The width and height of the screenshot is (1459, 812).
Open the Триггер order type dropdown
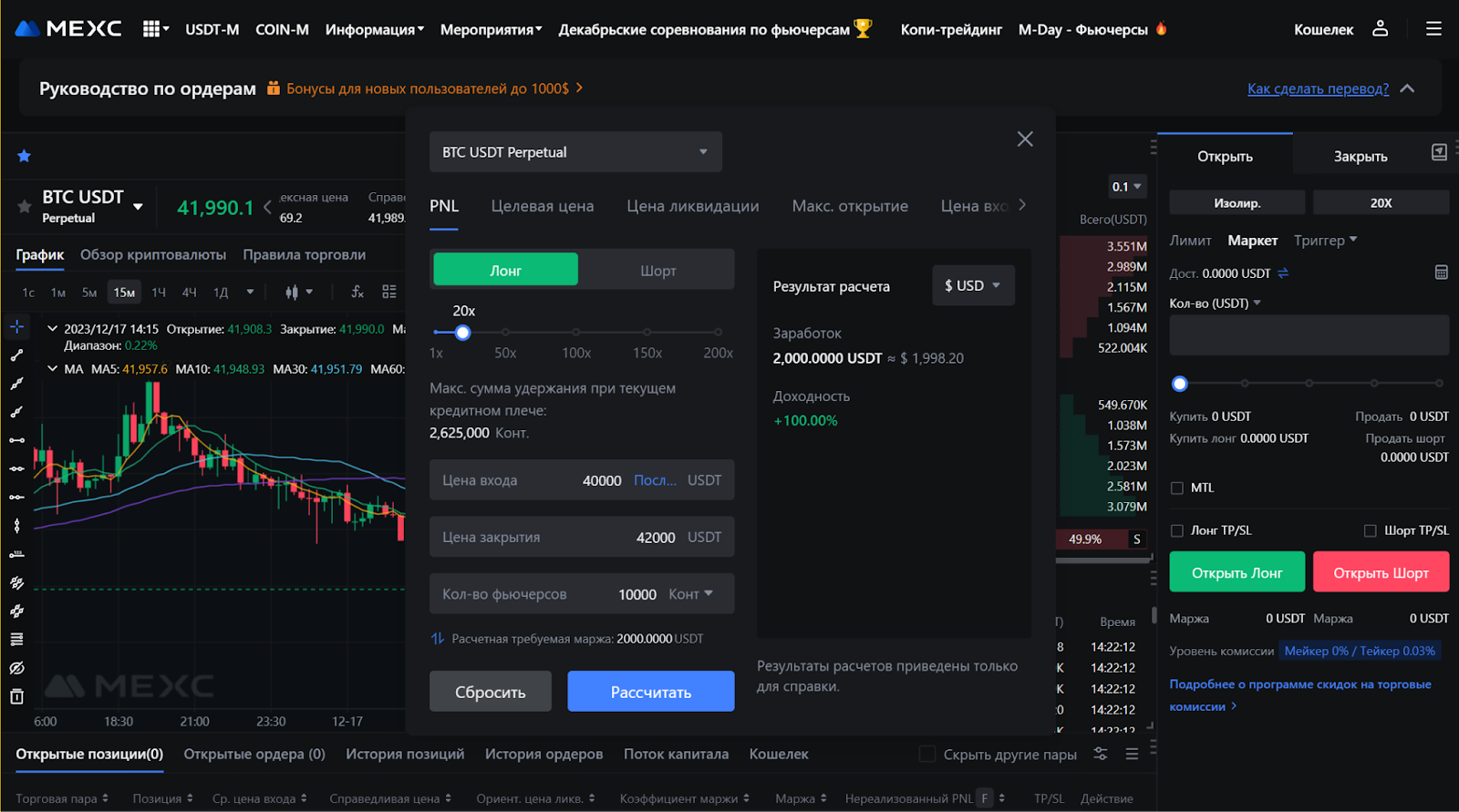[1326, 241]
